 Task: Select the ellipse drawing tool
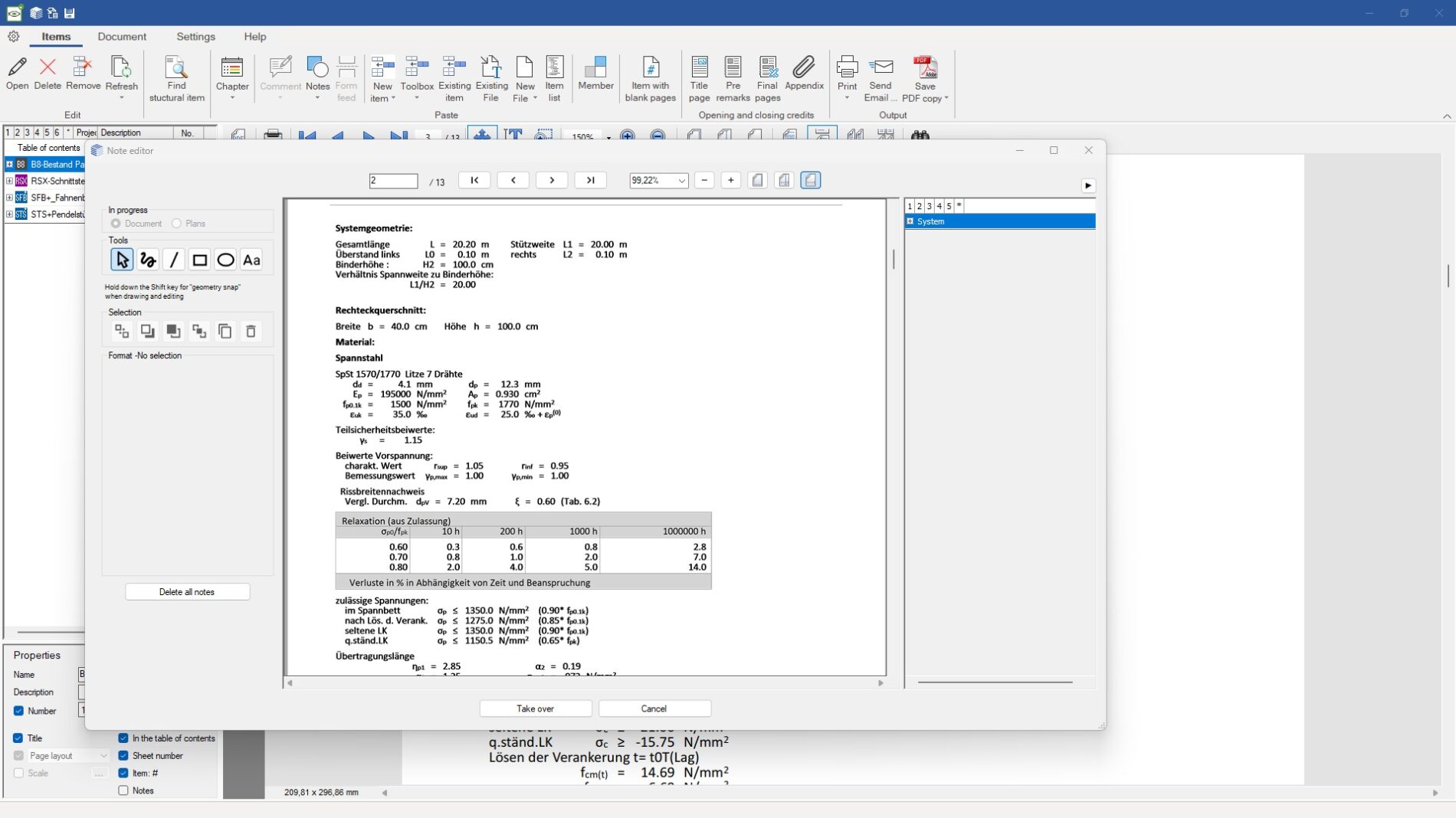click(x=225, y=260)
